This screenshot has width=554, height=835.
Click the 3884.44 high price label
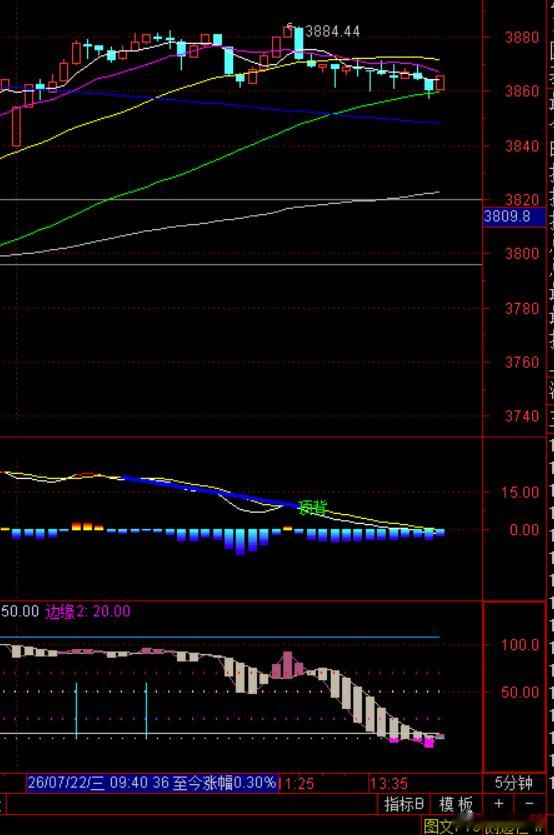coord(333,31)
